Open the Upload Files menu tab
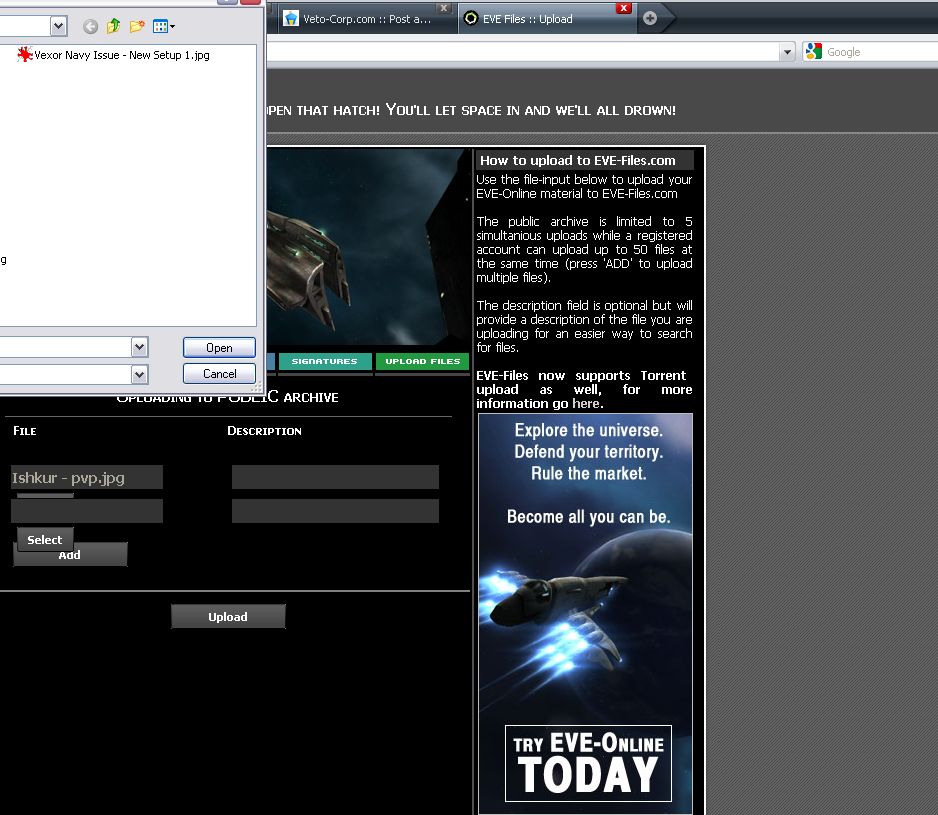Viewport: 938px width, 815px height. coord(423,361)
